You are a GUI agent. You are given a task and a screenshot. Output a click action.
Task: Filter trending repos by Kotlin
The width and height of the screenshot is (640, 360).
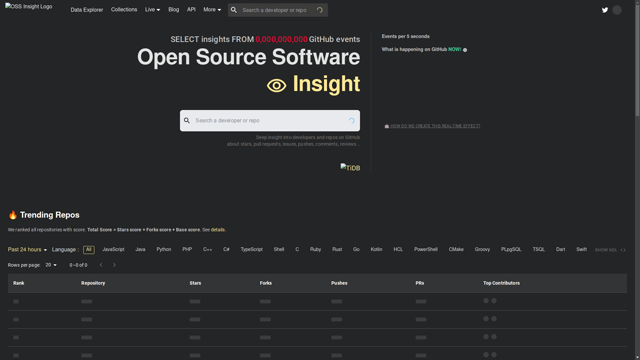376,249
